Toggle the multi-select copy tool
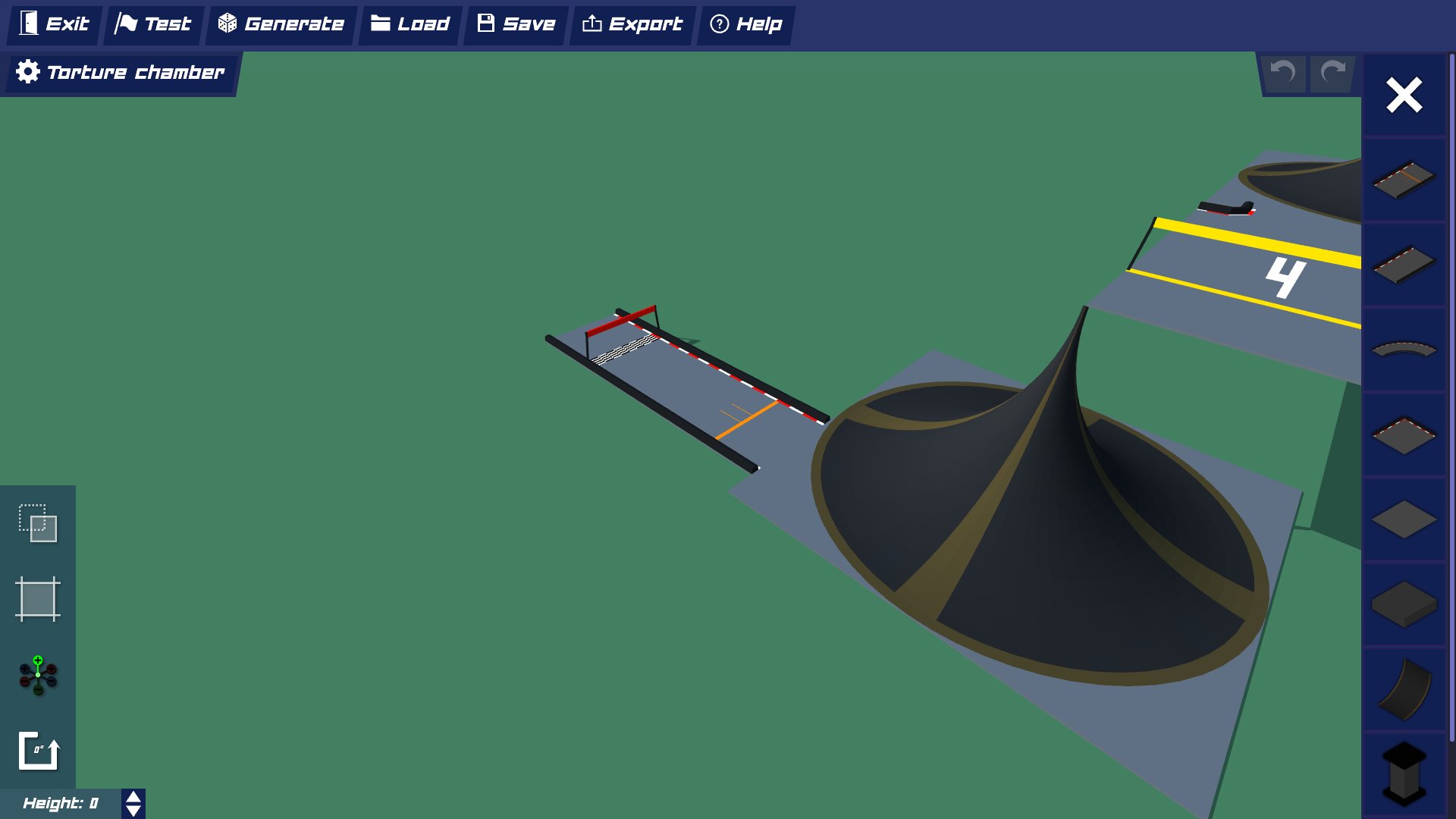Image resolution: width=1456 pixels, height=819 pixels. pyautogui.click(x=38, y=523)
